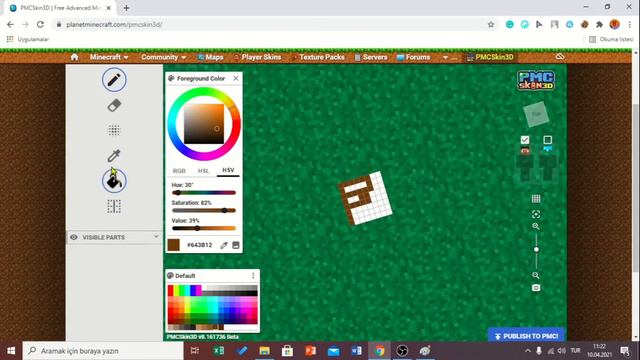Viewport: 640px width, 360px height.
Task: Click the zoom out magnifier icon
Action: [536, 276]
